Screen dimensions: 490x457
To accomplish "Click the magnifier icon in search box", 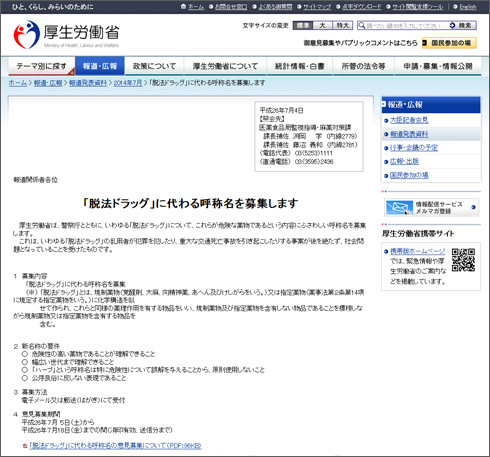I will 361,25.
